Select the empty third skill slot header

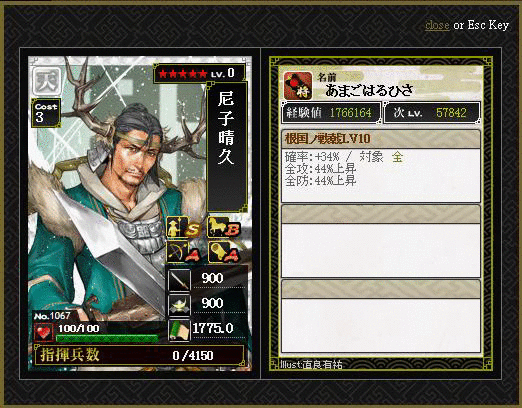pos(381,289)
